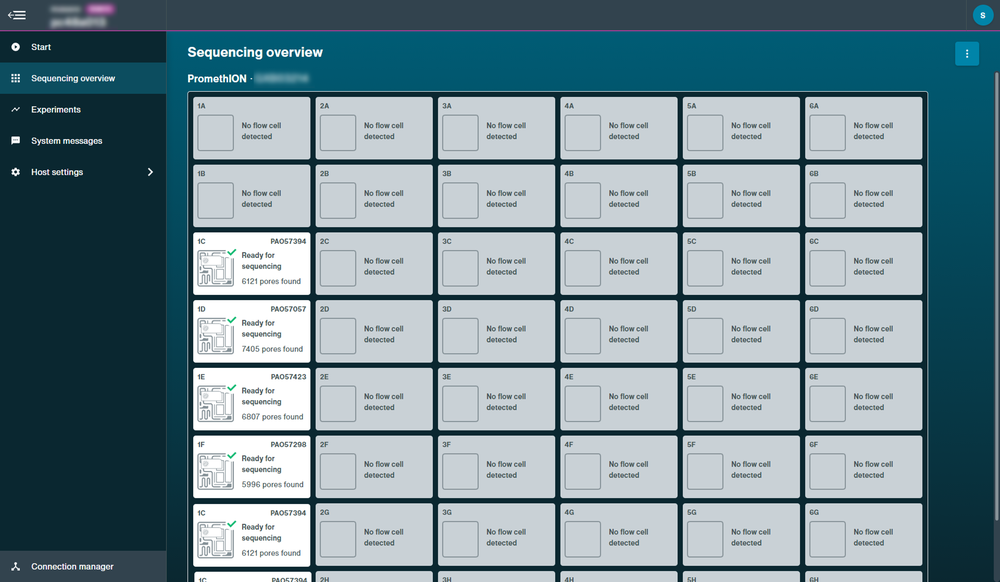Viewport: 1000px width, 582px height.
Task: Select flow cell position 3A
Action: click(496, 128)
